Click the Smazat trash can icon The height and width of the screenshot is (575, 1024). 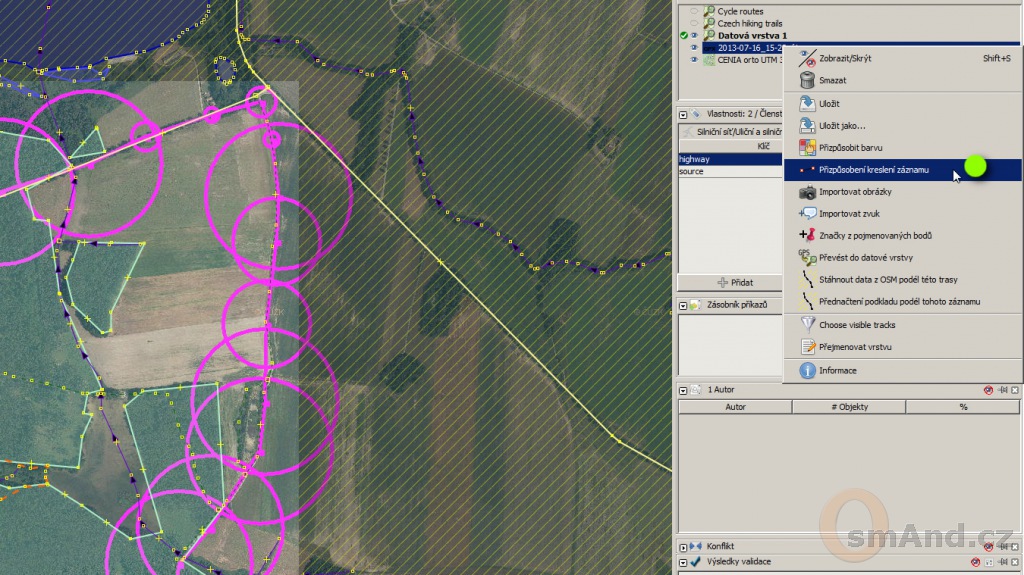click(808, 80)
